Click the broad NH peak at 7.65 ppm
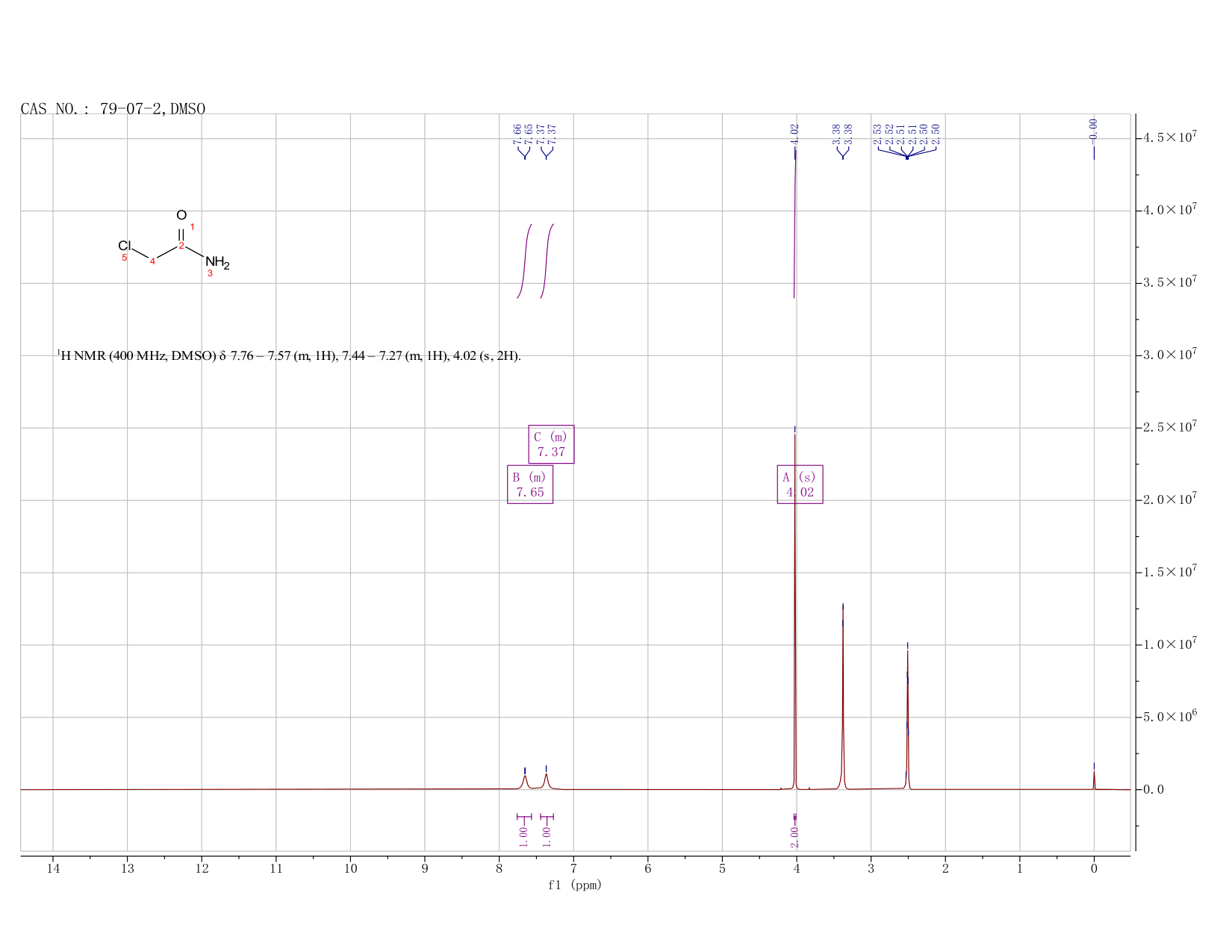This screenshot has height=952, width=1232. tap(525, 782)
